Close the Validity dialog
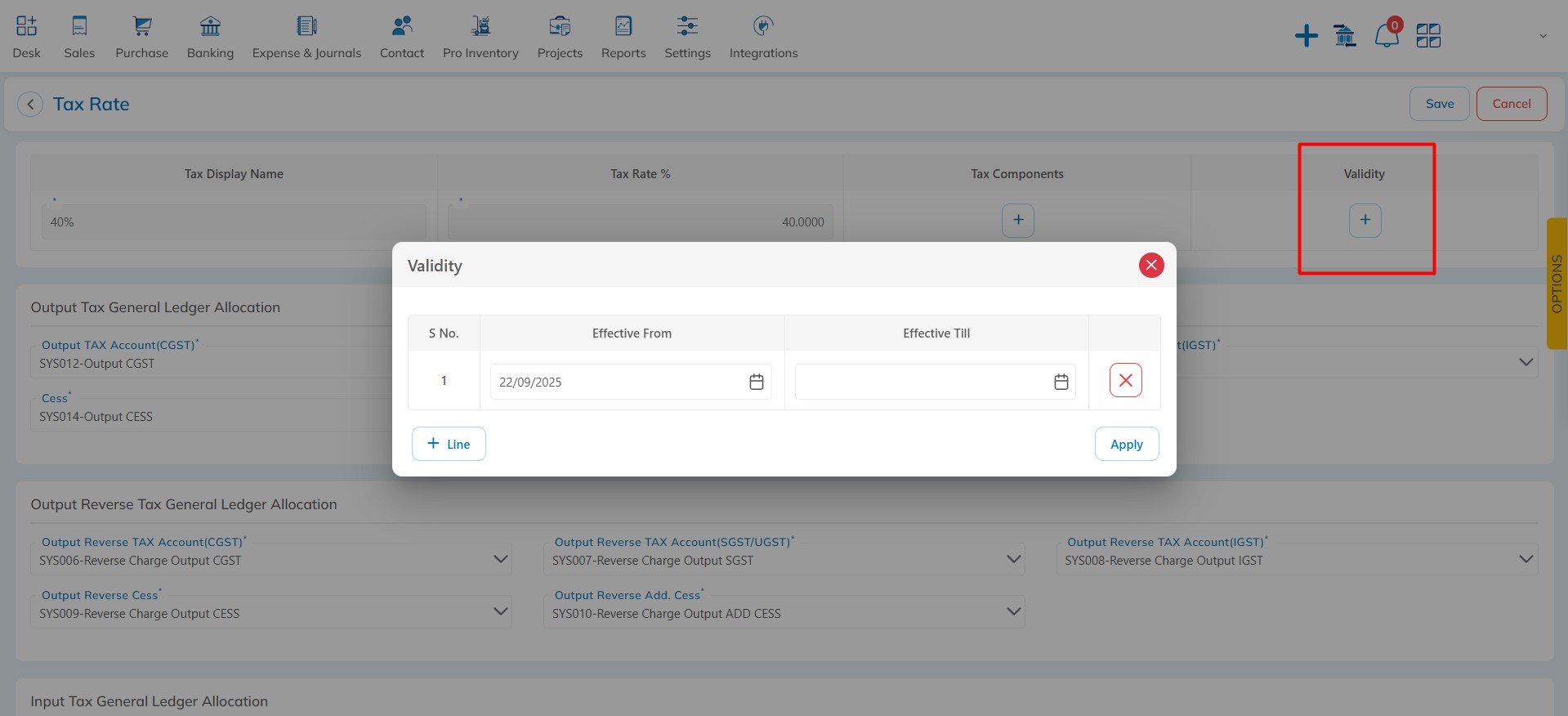Screen dimensions: 1568x716 (x=1150, y=265)
